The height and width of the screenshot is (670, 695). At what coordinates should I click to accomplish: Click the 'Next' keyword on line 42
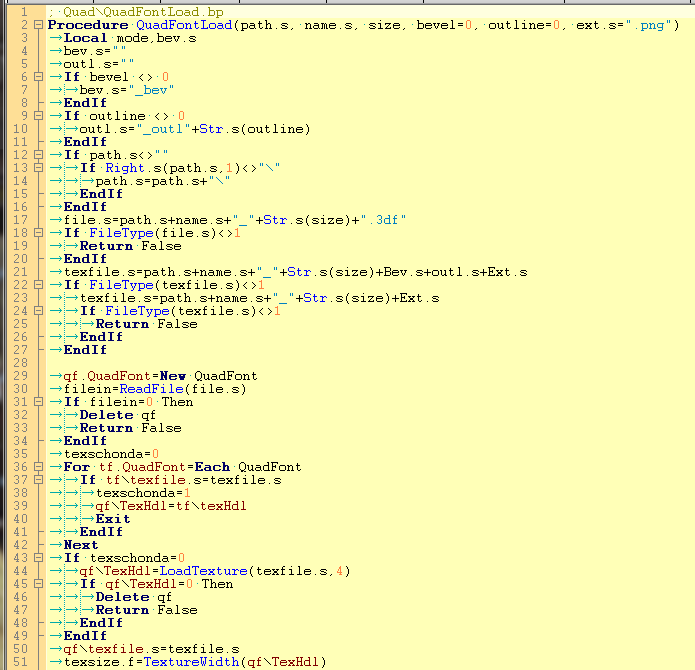tap(81, 545)
